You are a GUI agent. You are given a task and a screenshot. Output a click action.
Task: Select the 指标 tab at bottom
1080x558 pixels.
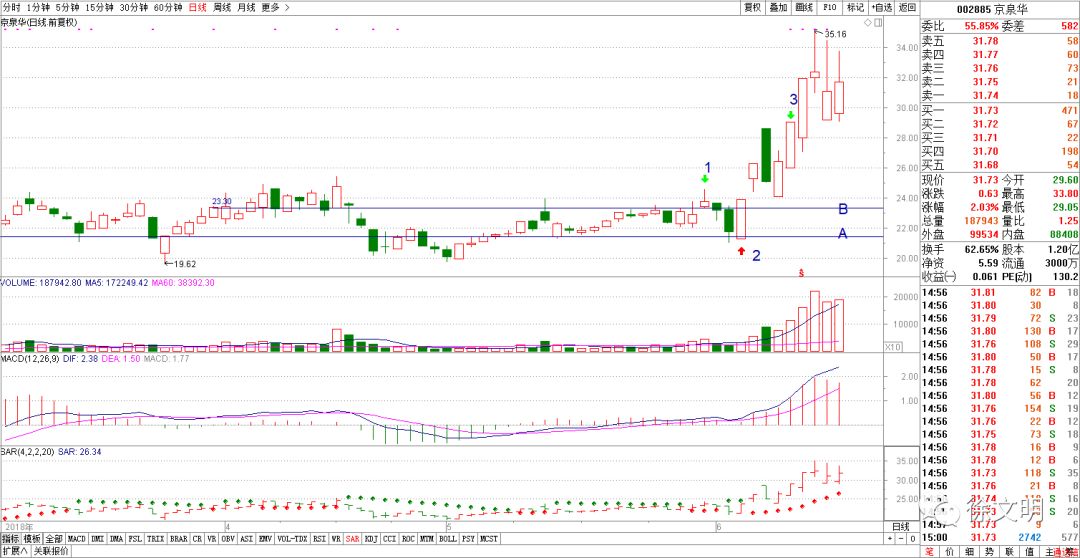click(x=10, y=538)
